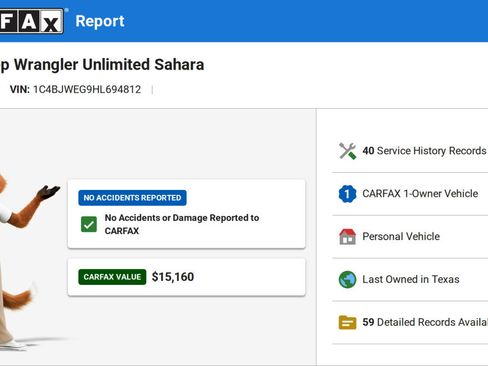488x366 pixels.
Task: Click the green checkmark accident icon
Action: [89, 224]
